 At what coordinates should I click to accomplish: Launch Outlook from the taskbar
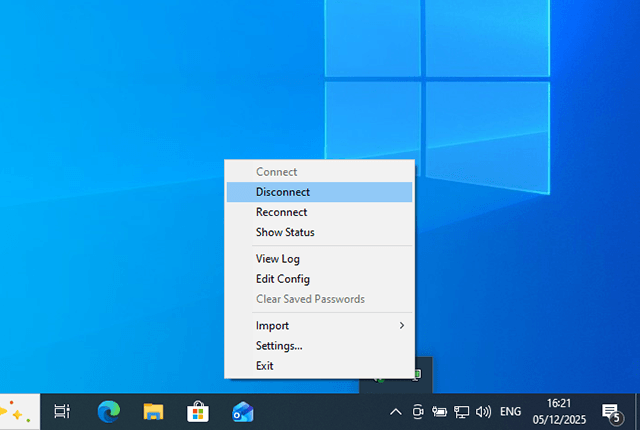pyautogui.click(x=243, y=411)
